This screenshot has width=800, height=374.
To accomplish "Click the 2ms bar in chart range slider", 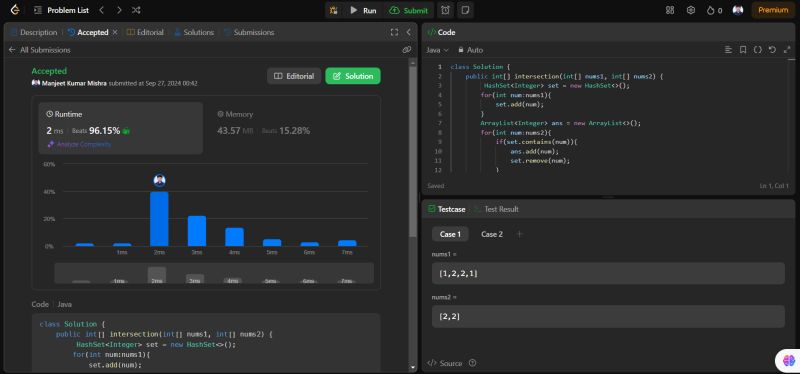I will click(x=157, y=275).
